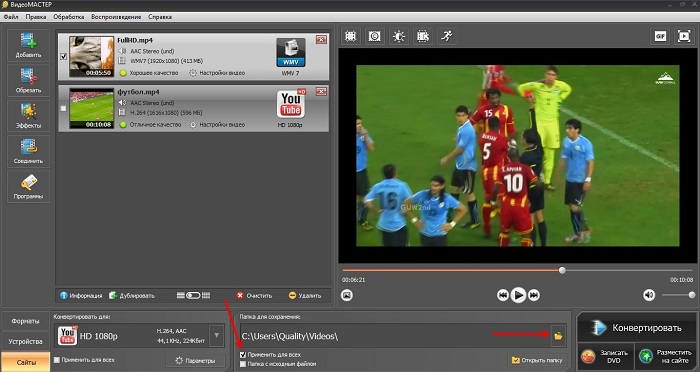The image size is (700, 372).
Task: Click the playback position slider handle
Action: coord(562,270)
